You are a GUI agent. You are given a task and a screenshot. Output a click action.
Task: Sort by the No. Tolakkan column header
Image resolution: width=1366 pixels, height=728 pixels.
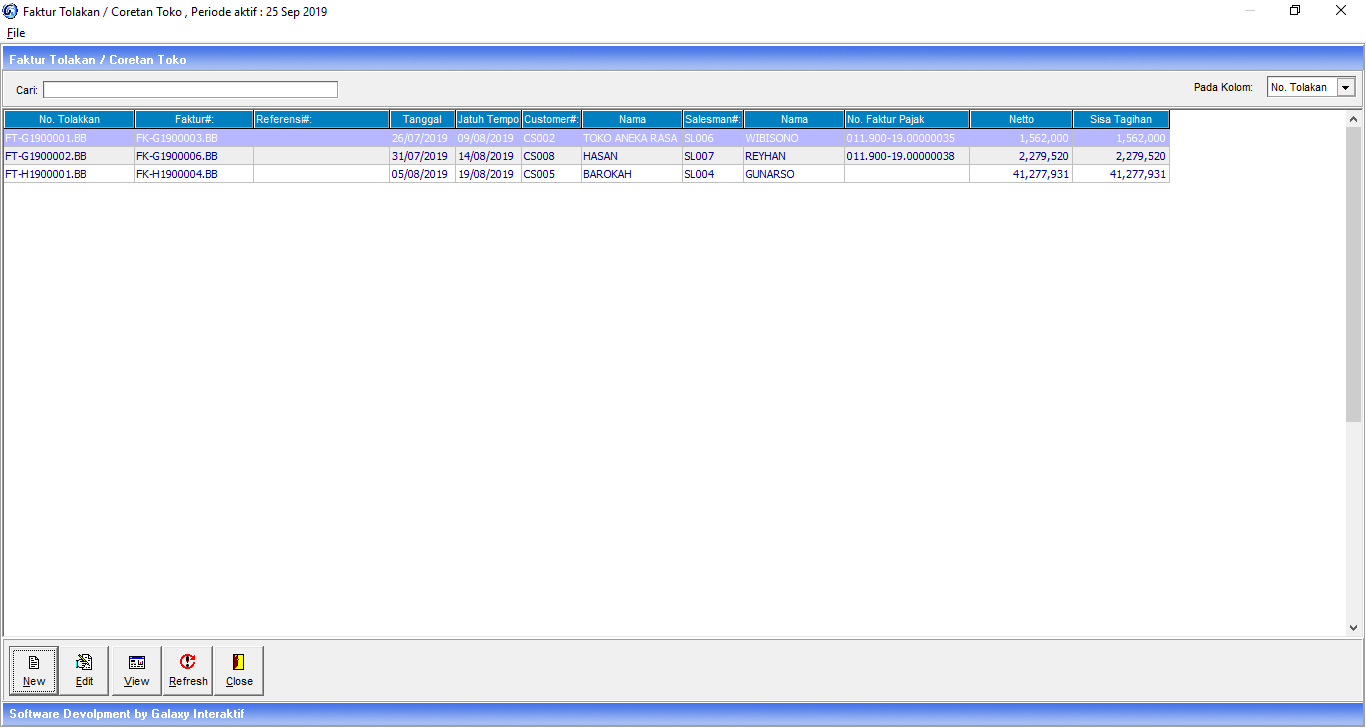click(x=69, y=120)
